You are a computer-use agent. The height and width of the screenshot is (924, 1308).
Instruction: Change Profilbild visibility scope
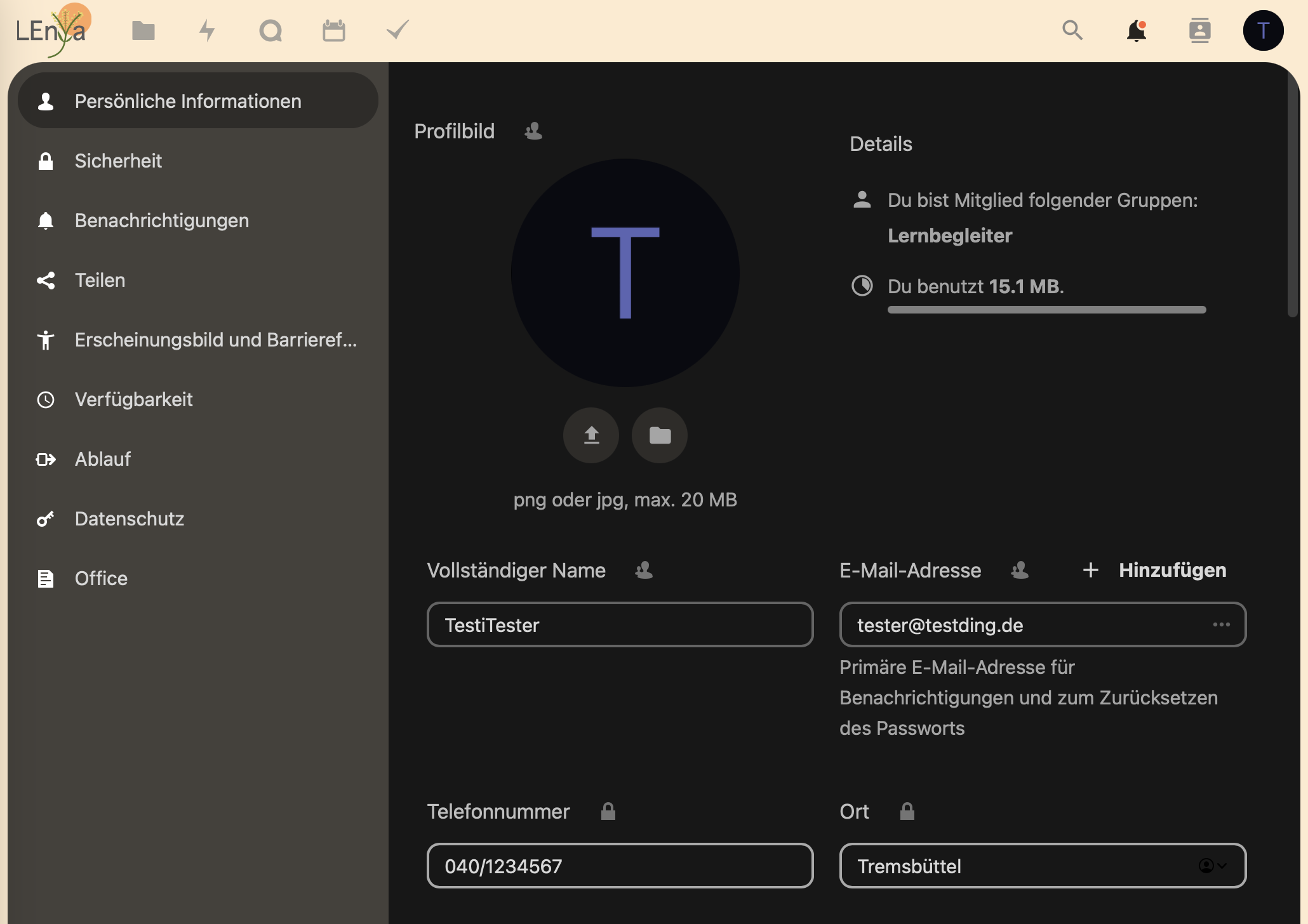pos(533,131)
